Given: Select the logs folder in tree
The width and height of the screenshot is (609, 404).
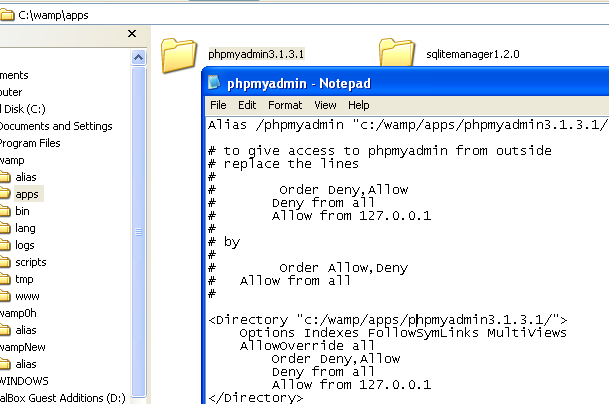Looking at the screenshot, I should [x=25, y=245].
